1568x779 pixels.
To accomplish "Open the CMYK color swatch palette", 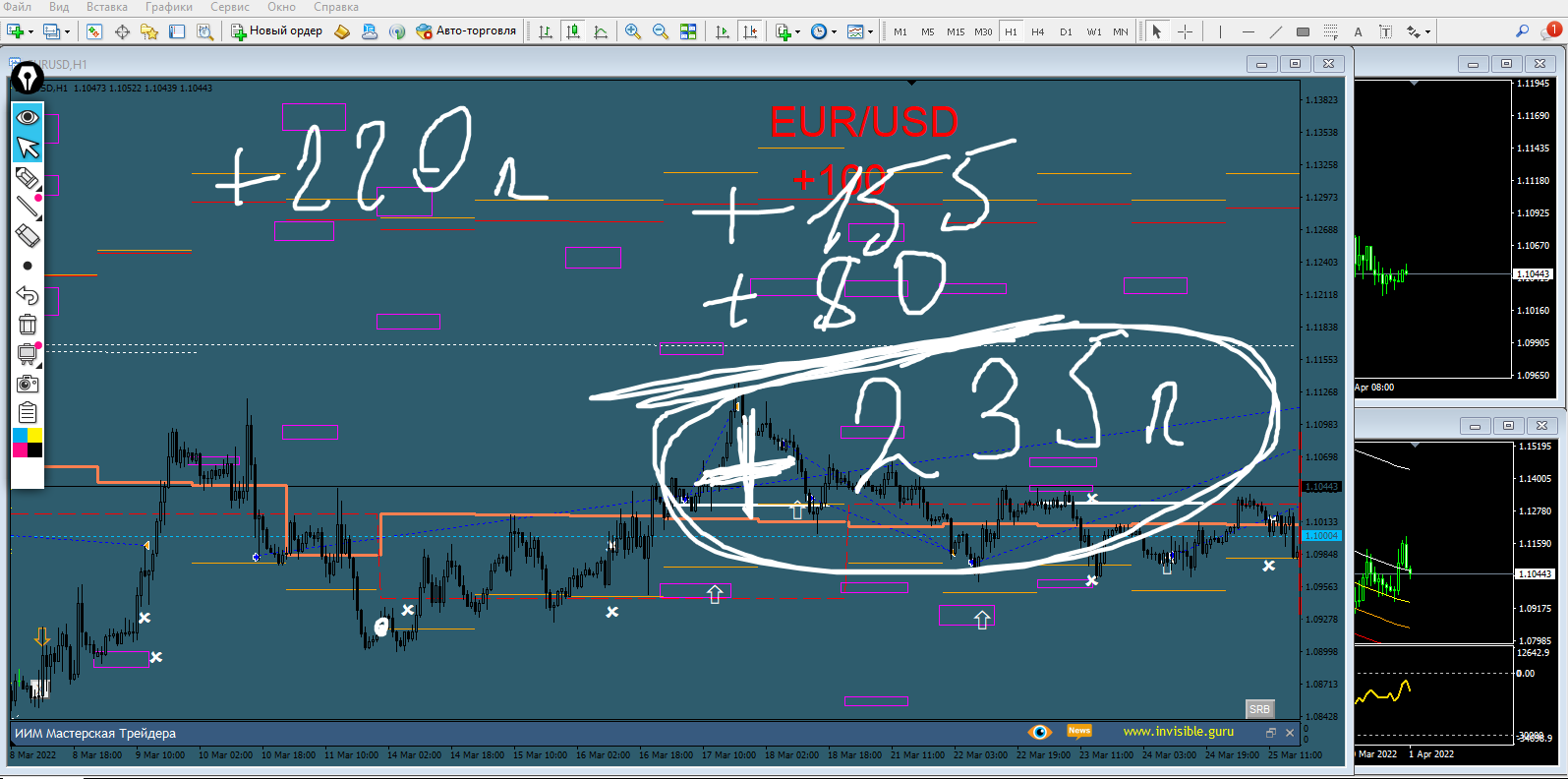I will (28, 443).
